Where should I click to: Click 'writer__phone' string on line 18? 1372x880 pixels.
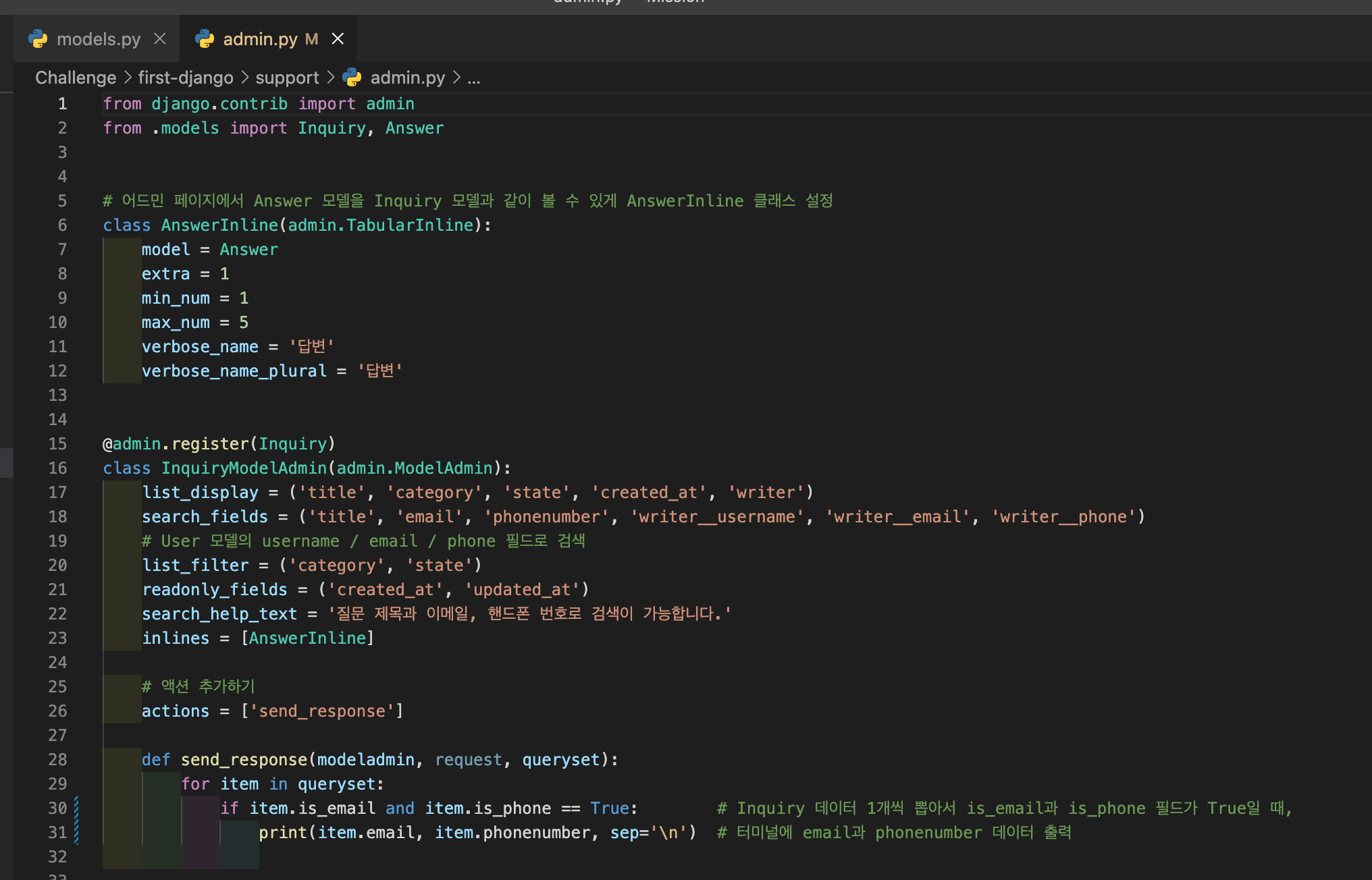tap(1063, 517)
